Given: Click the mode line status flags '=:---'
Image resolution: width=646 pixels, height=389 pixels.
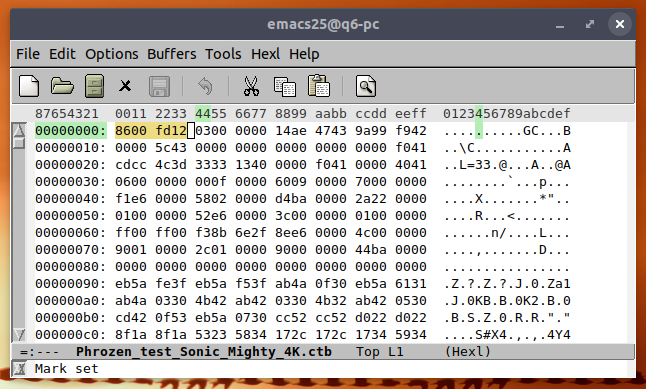Looking at the screenshot, I should click(x=39, y=352).
